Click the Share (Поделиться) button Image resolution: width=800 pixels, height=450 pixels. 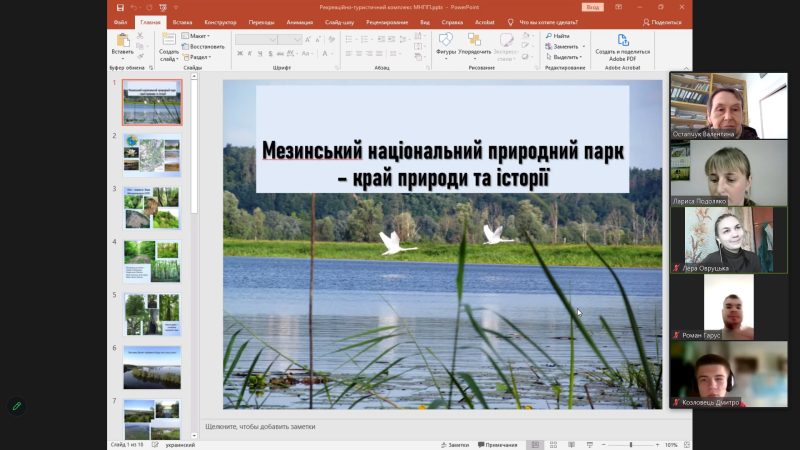(x=663, y=21)
